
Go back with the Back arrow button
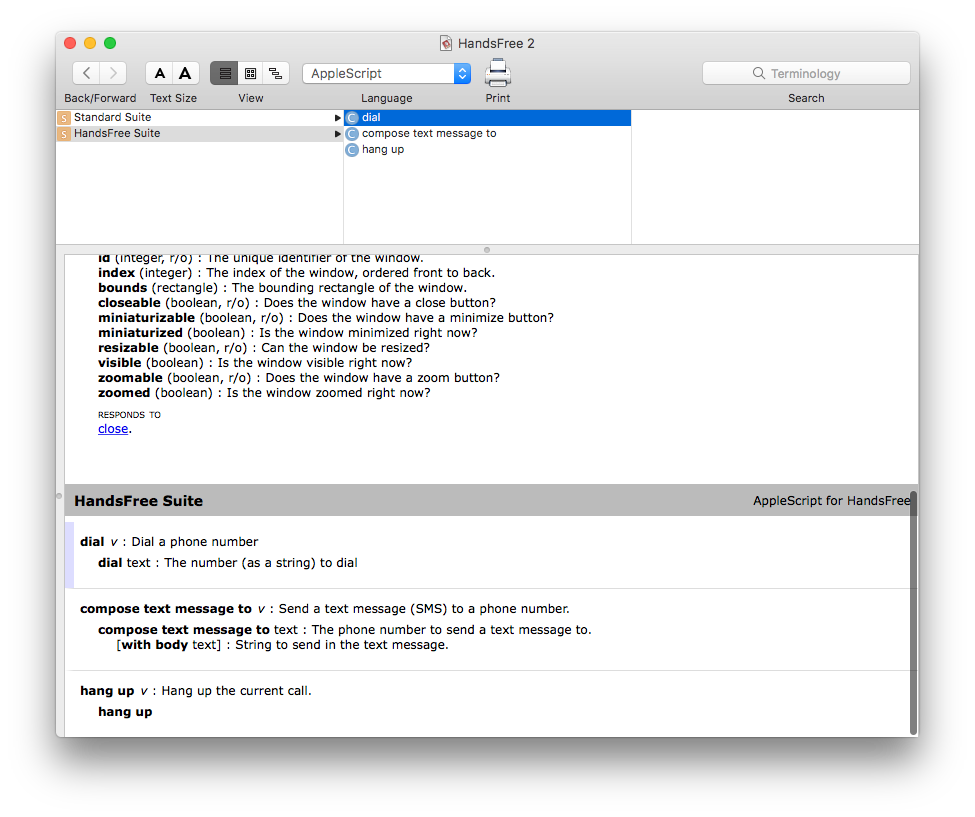[x=86, y=73]
